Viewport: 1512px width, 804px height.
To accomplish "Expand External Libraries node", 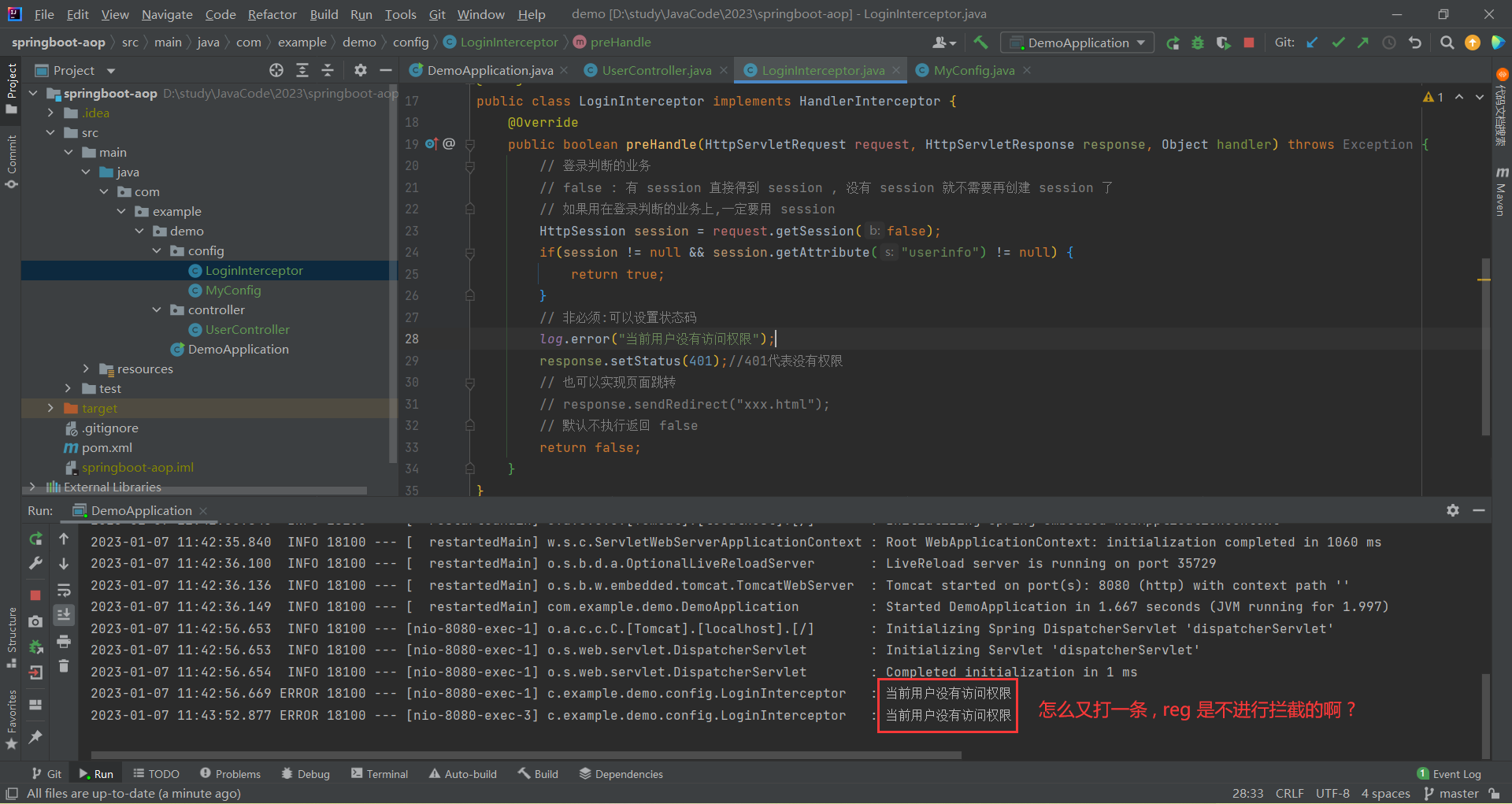I will pyautogui.click(x=33, y=487).
